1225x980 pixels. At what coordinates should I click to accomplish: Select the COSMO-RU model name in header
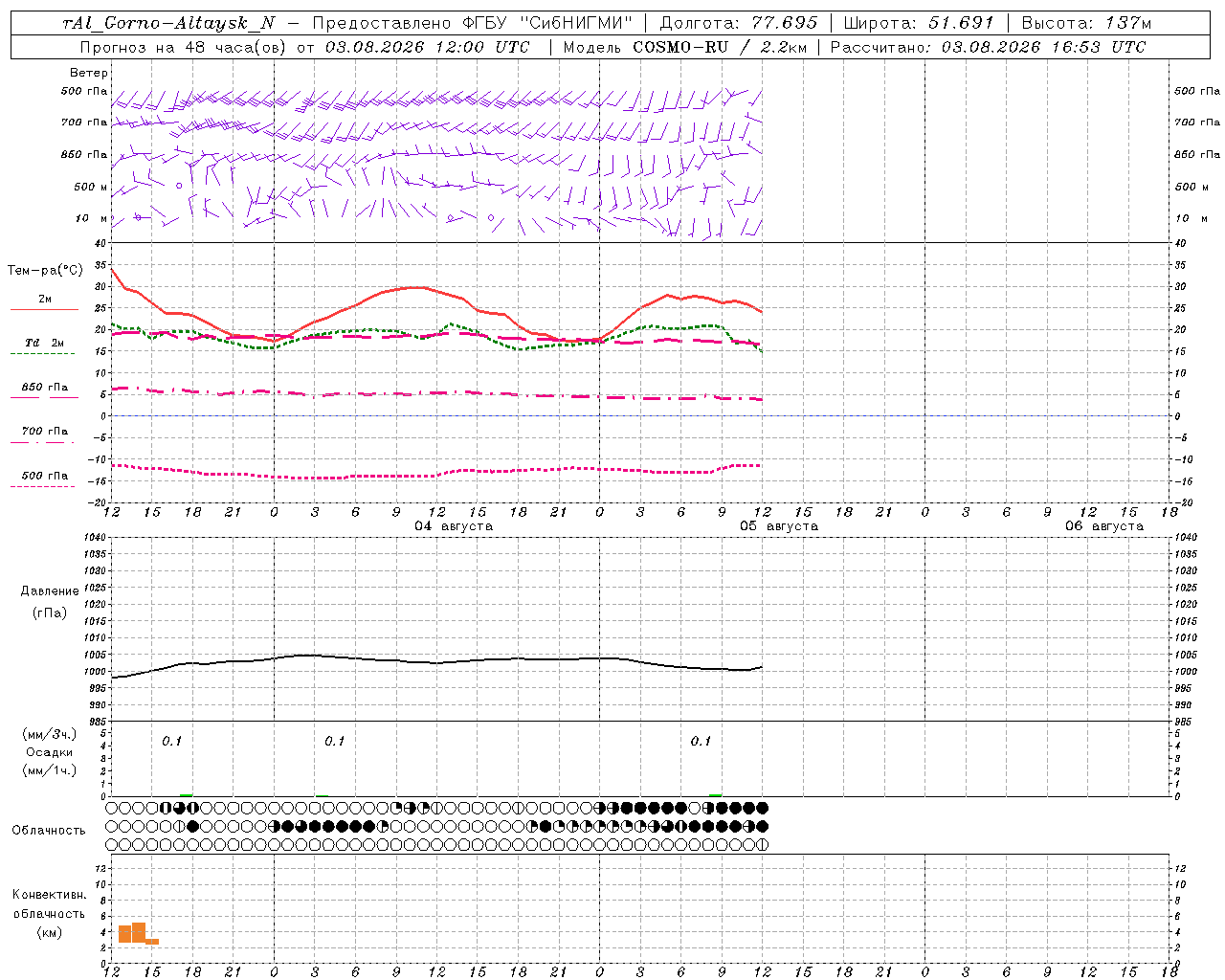tap(680, 47)
